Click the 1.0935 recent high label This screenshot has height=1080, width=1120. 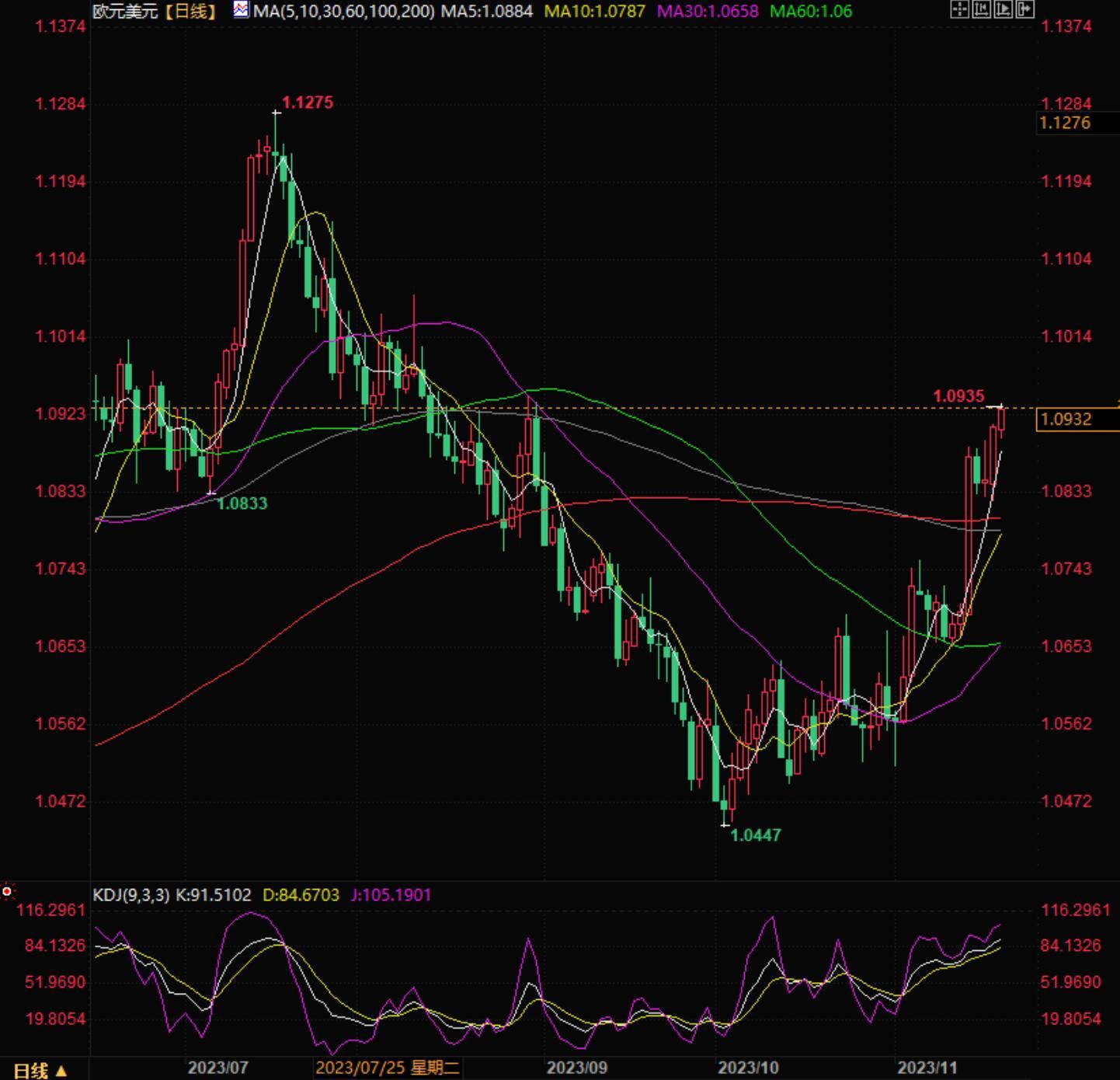(x=958, y=396)
